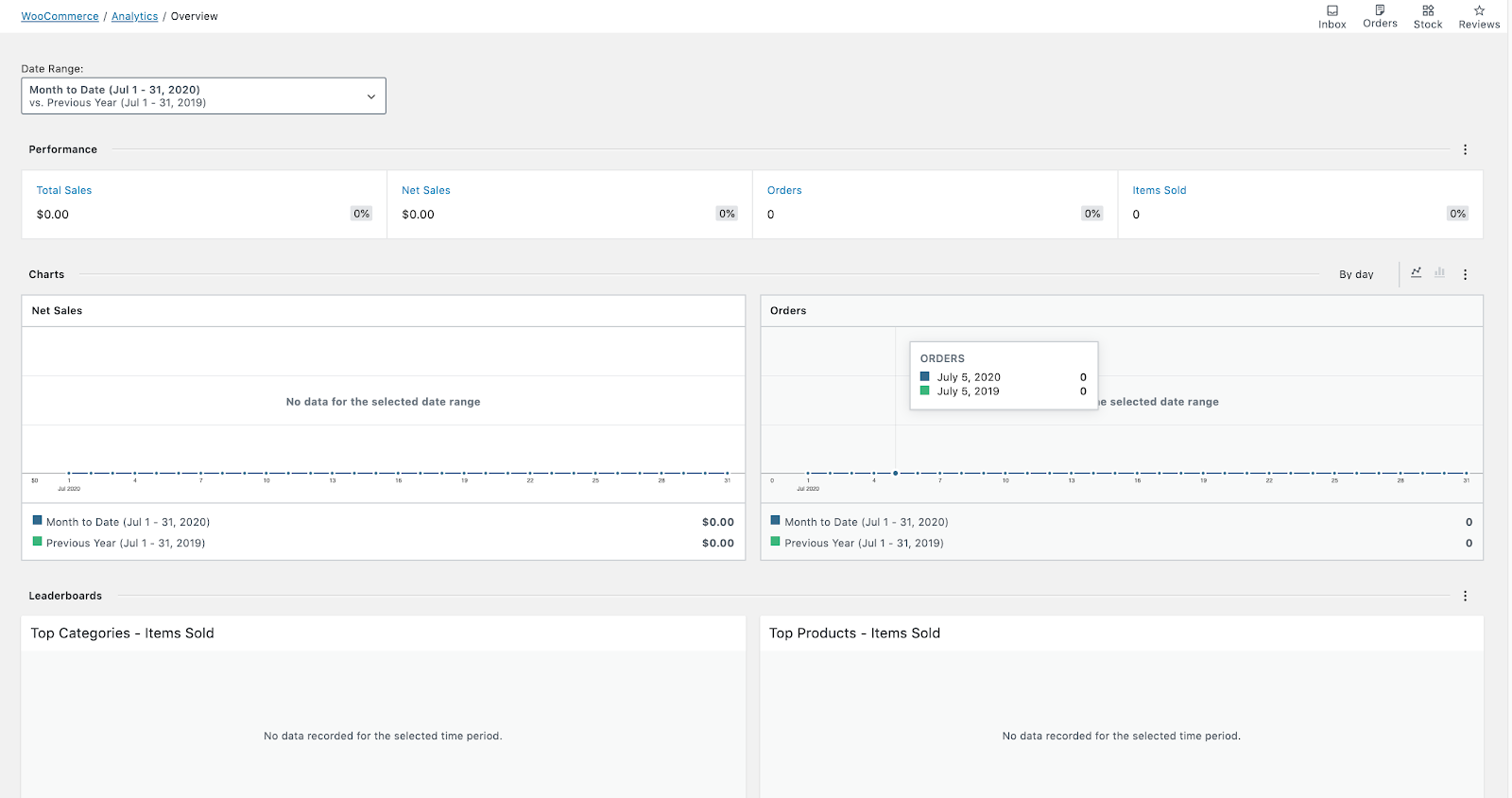Click the 'Date Range:' label
This screenshot has width=1512, height=798.
pyautogui.click(x=52, y=69)
